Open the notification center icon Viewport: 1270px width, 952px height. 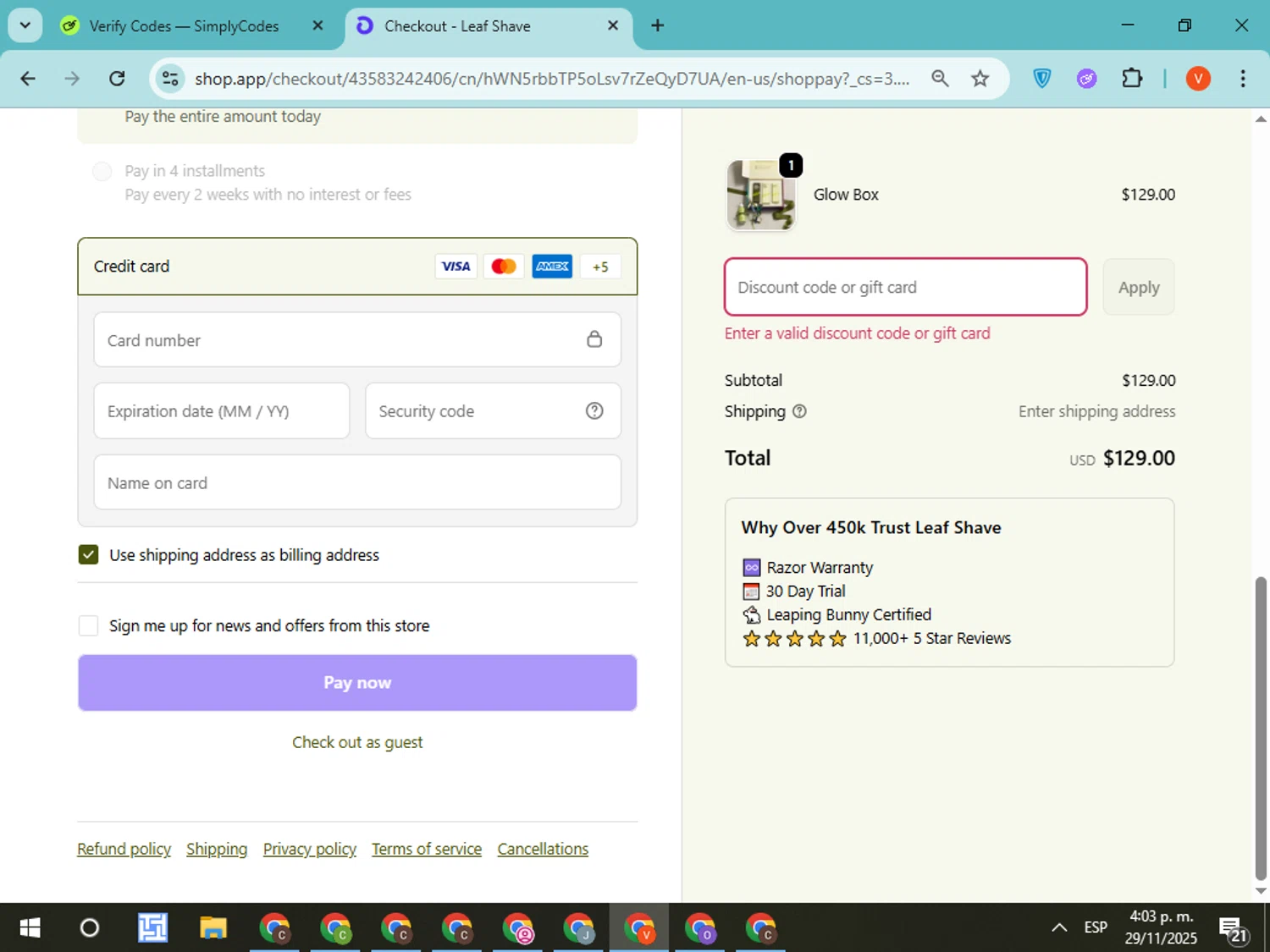click(x=1234, y=929)
